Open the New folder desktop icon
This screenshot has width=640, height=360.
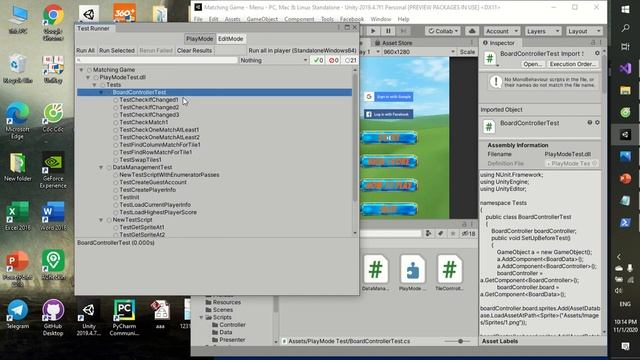pos(18,167)
